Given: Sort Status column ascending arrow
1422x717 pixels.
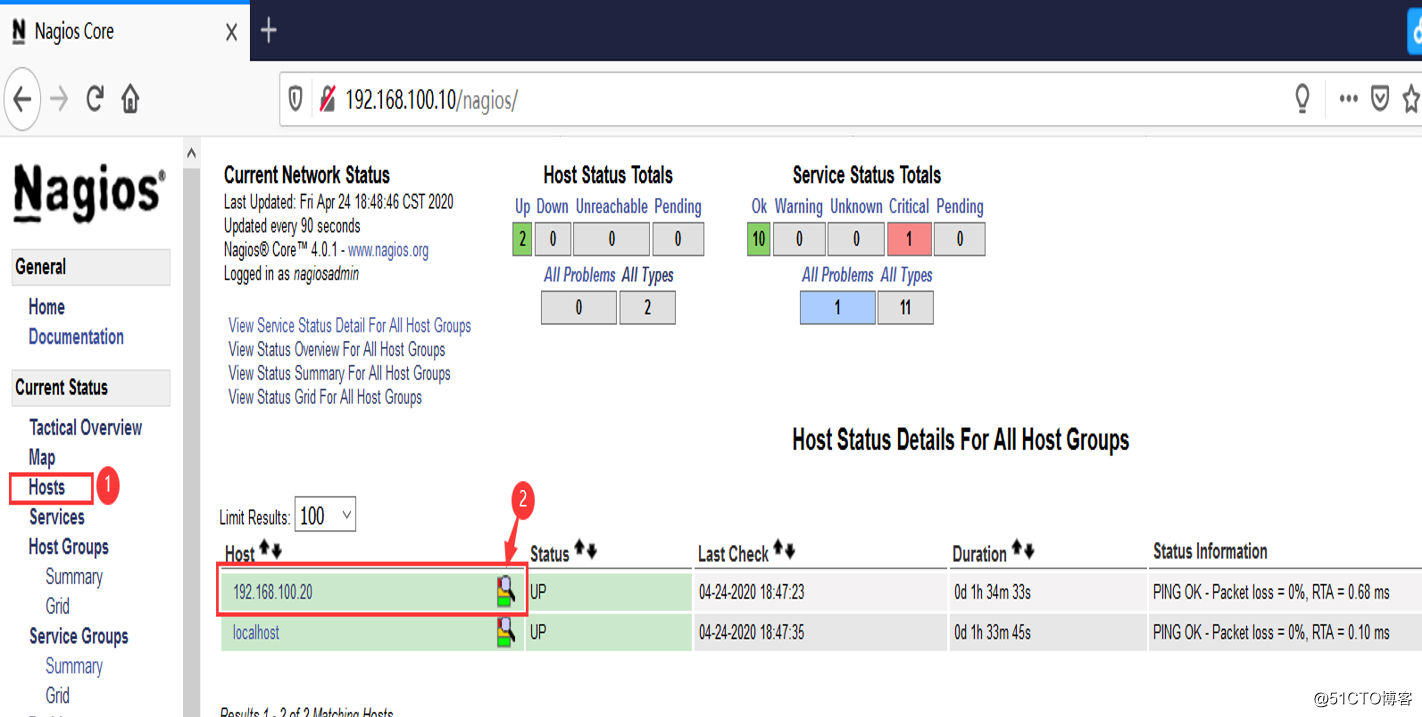Looking at the screenshot, I should click(x=579, y=550).
